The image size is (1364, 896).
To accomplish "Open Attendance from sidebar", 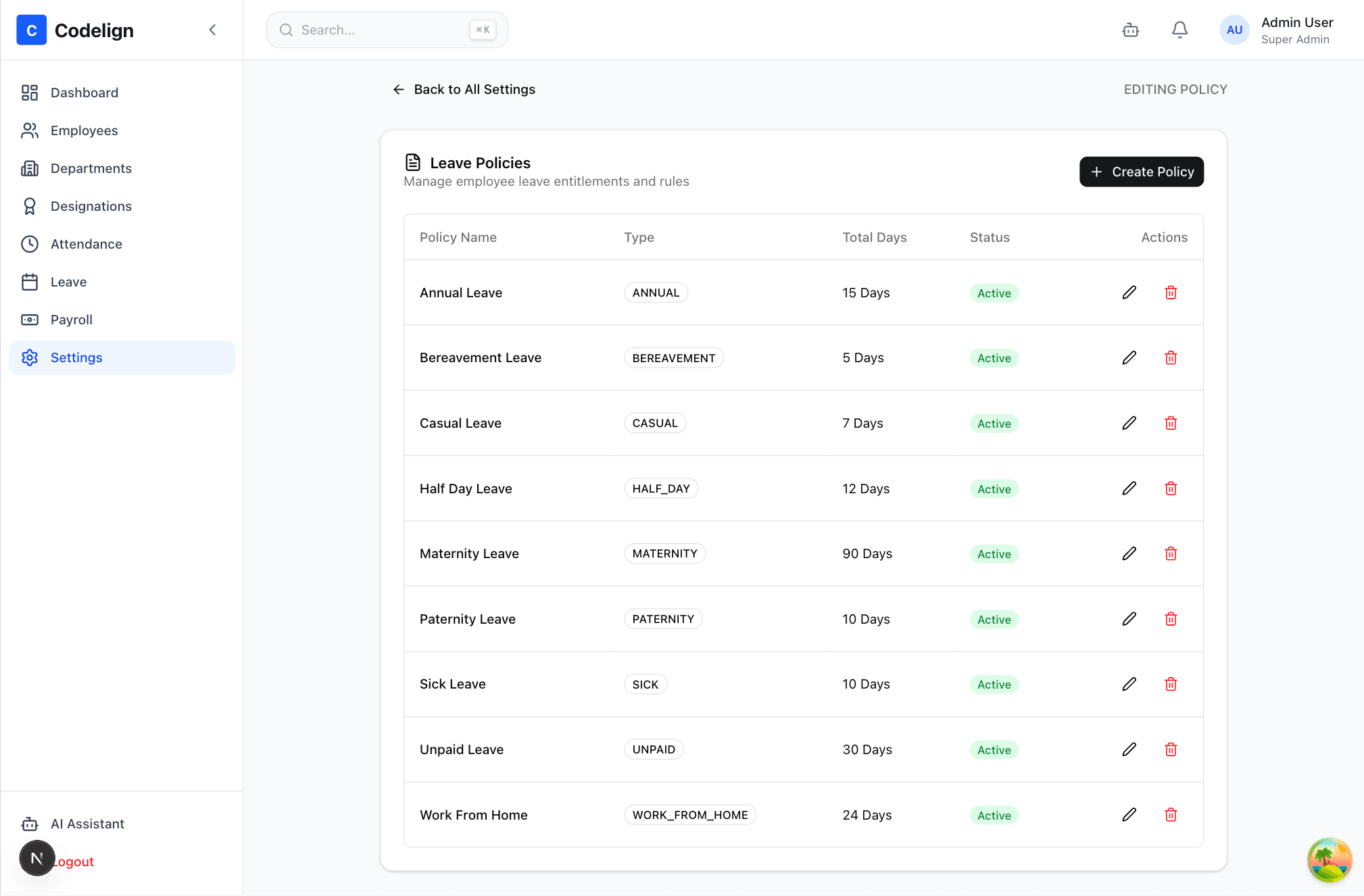I will (x=86, y=244).
